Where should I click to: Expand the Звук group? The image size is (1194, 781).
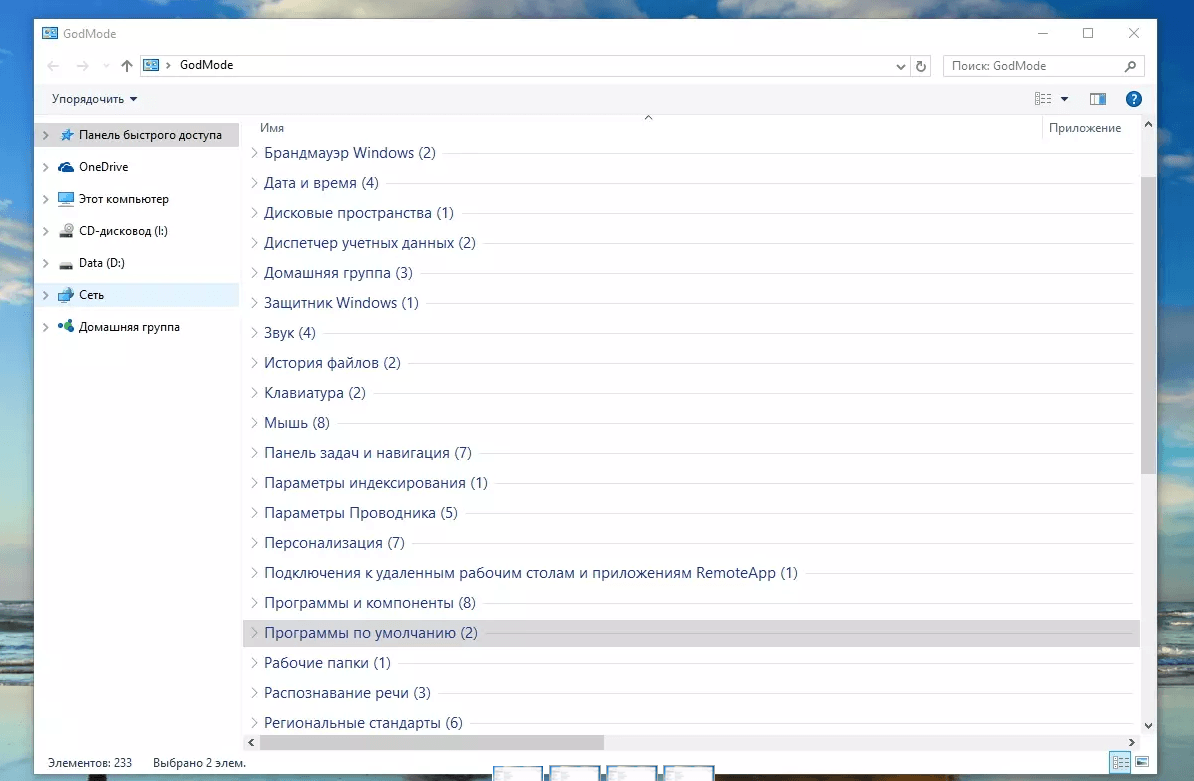coord(254,333)
